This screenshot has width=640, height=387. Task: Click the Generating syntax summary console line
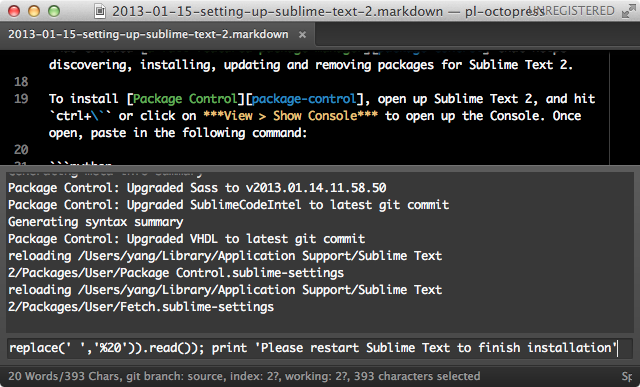[x=96, y=222]
